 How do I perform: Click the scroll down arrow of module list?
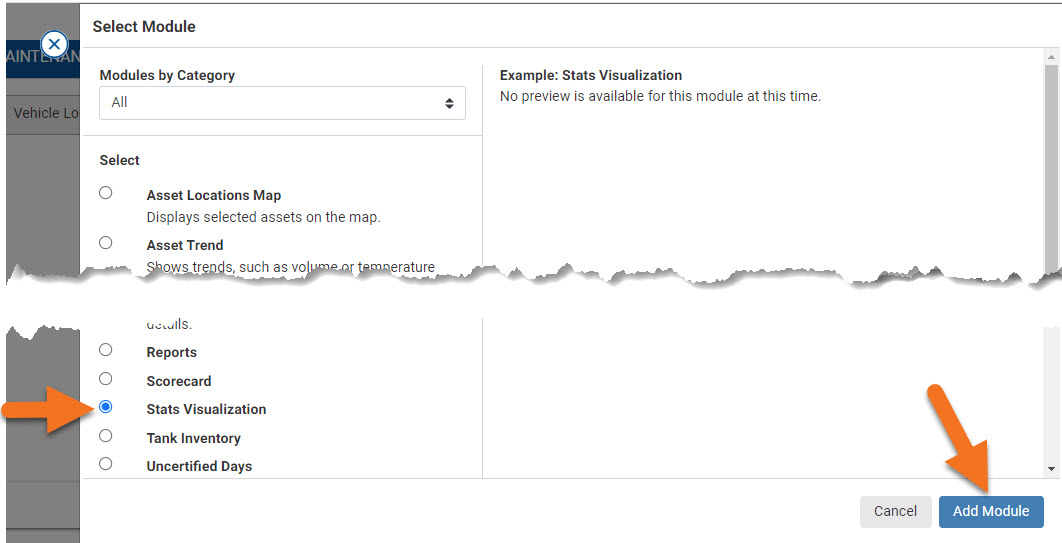1051,468
